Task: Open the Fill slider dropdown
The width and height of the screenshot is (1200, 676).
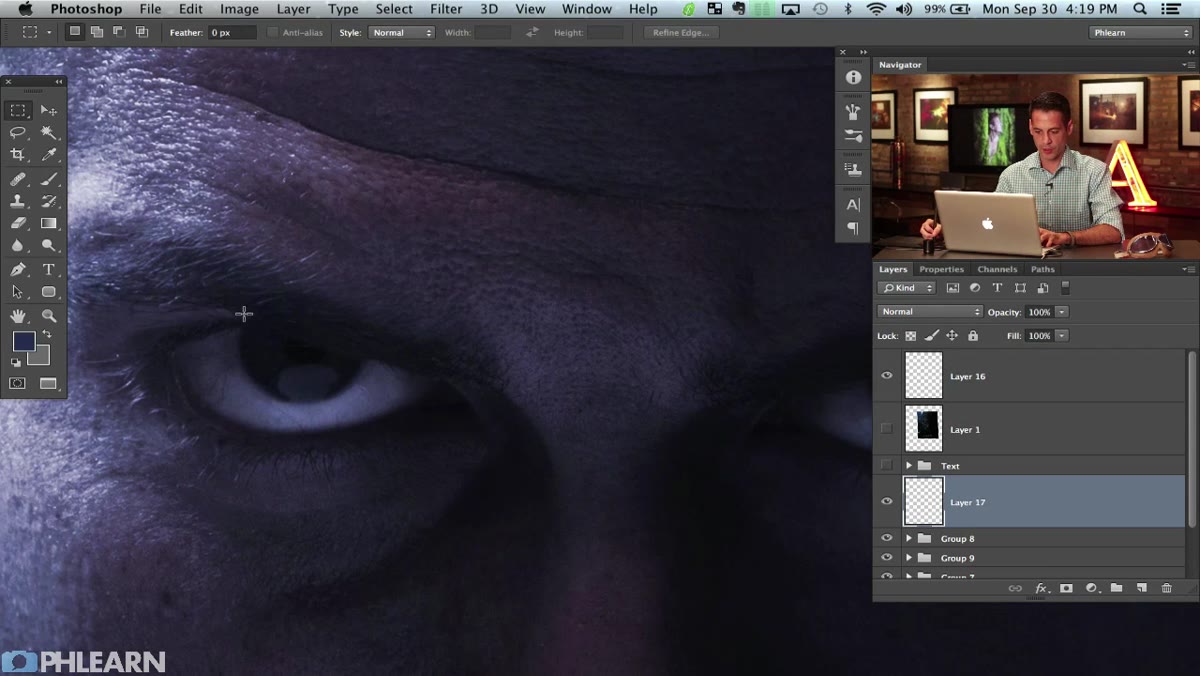Action: (x=1062, y=336)
